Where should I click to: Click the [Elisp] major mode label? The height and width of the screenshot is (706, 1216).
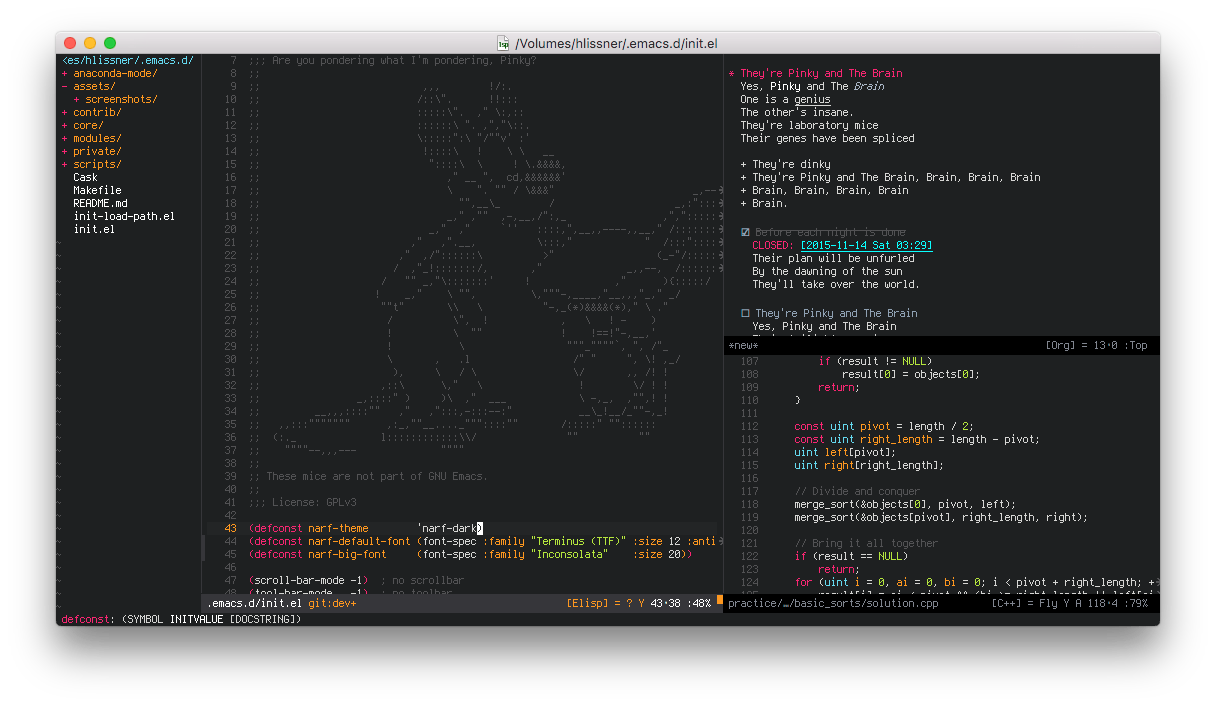(x=588, y=603)
